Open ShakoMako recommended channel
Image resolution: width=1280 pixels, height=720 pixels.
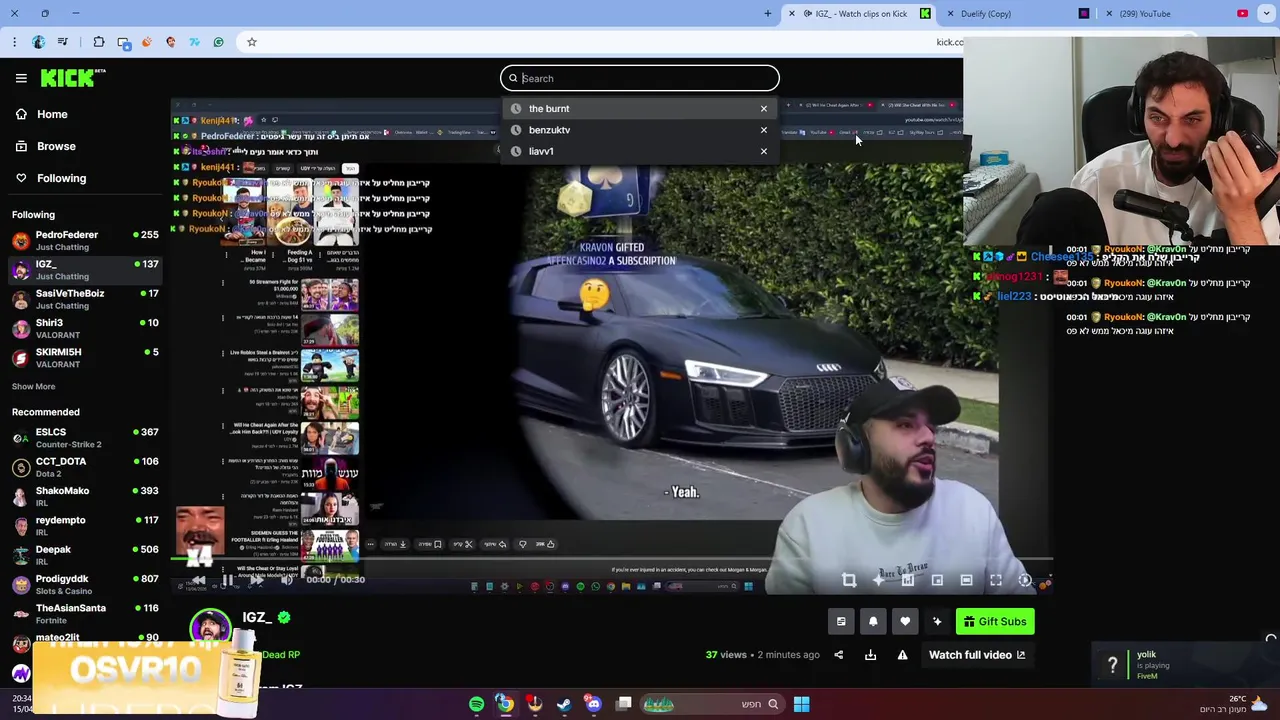84,496
